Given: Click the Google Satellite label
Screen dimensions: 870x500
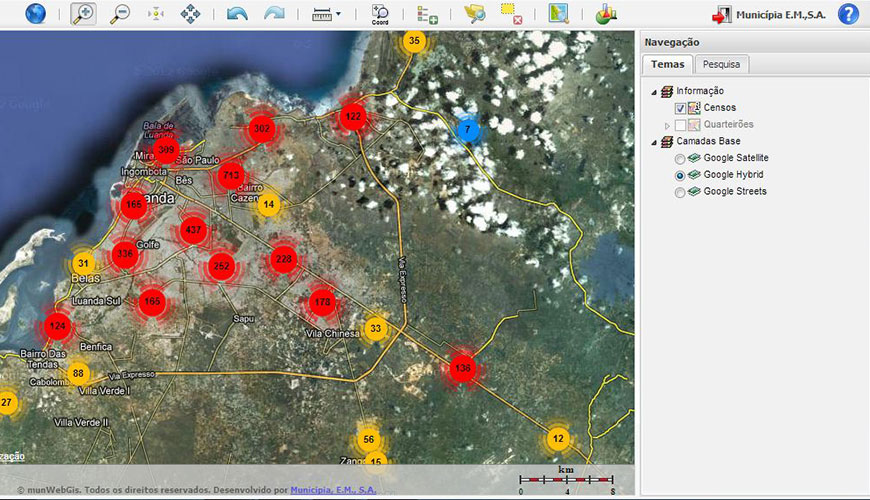Looking at the screenshot, I should pos(736,158).
